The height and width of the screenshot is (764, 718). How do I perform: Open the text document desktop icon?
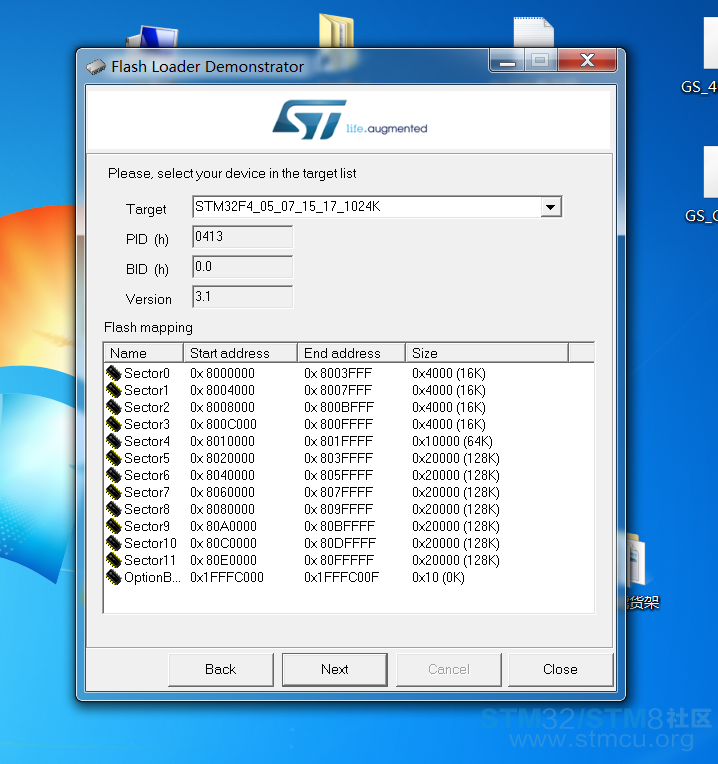coord(534,32)
